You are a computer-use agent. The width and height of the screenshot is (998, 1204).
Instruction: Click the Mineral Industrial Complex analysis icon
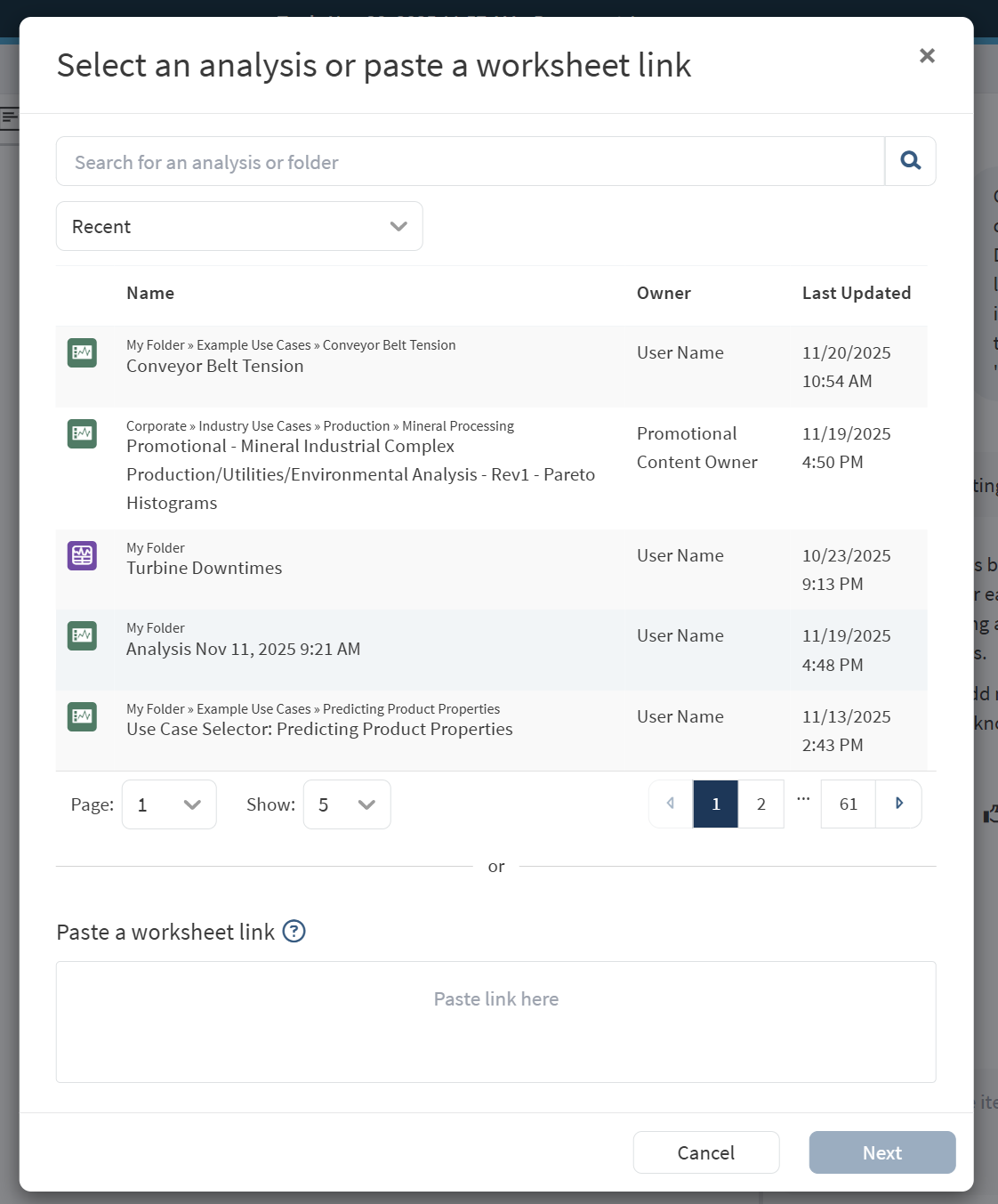click(82, 433)
